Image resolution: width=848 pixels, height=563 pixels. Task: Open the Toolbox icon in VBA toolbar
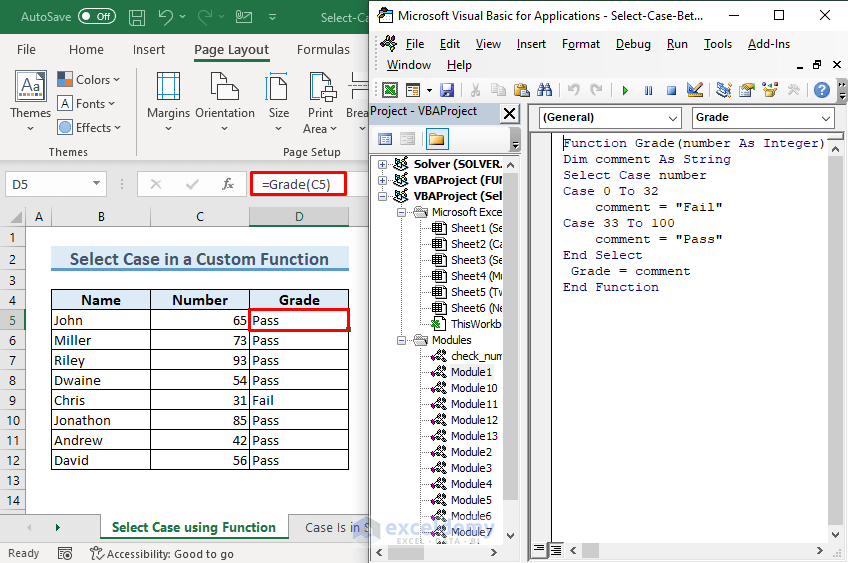(x=793, y=90)
